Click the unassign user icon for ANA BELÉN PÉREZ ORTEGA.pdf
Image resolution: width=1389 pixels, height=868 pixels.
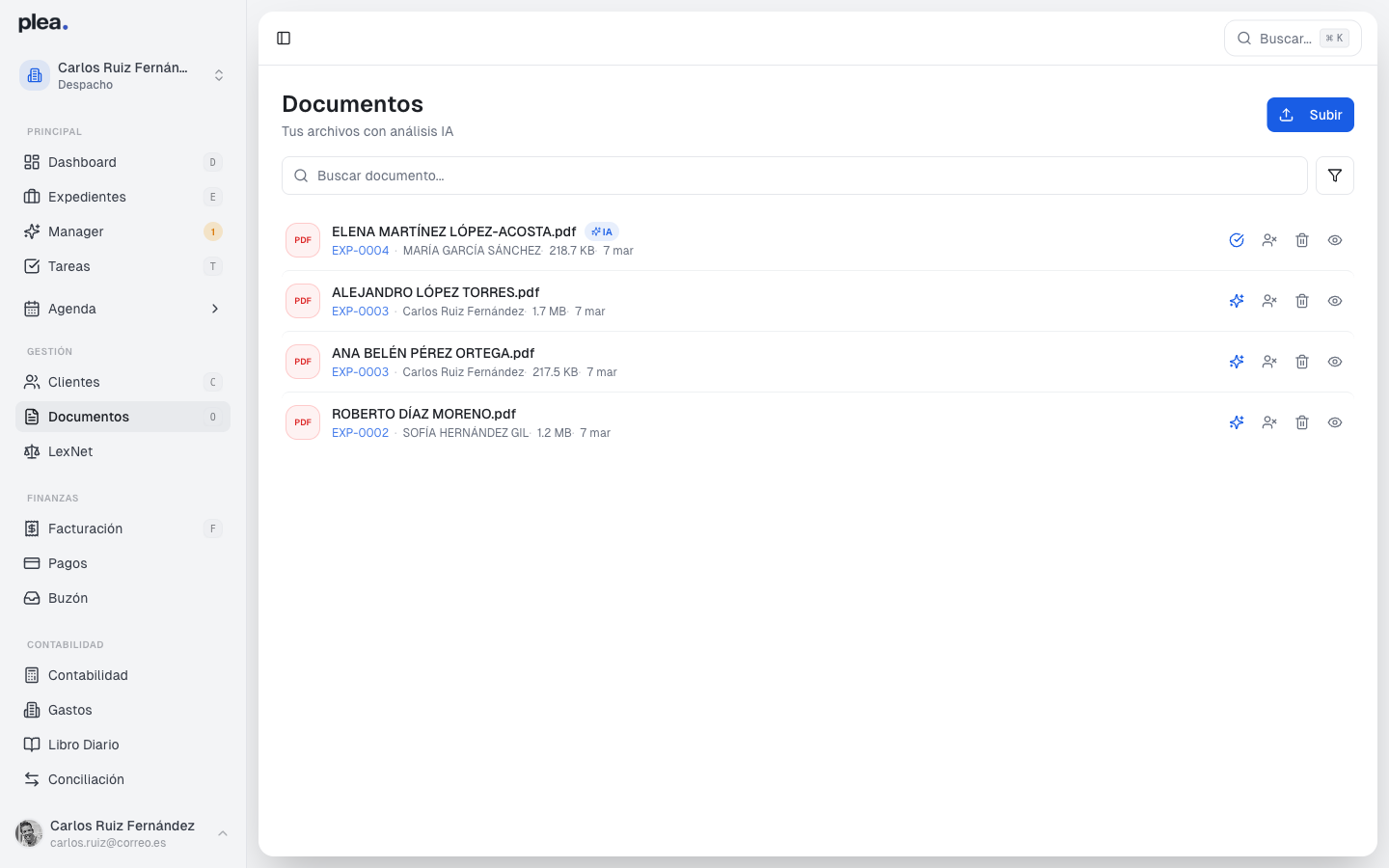[1269, 362]
